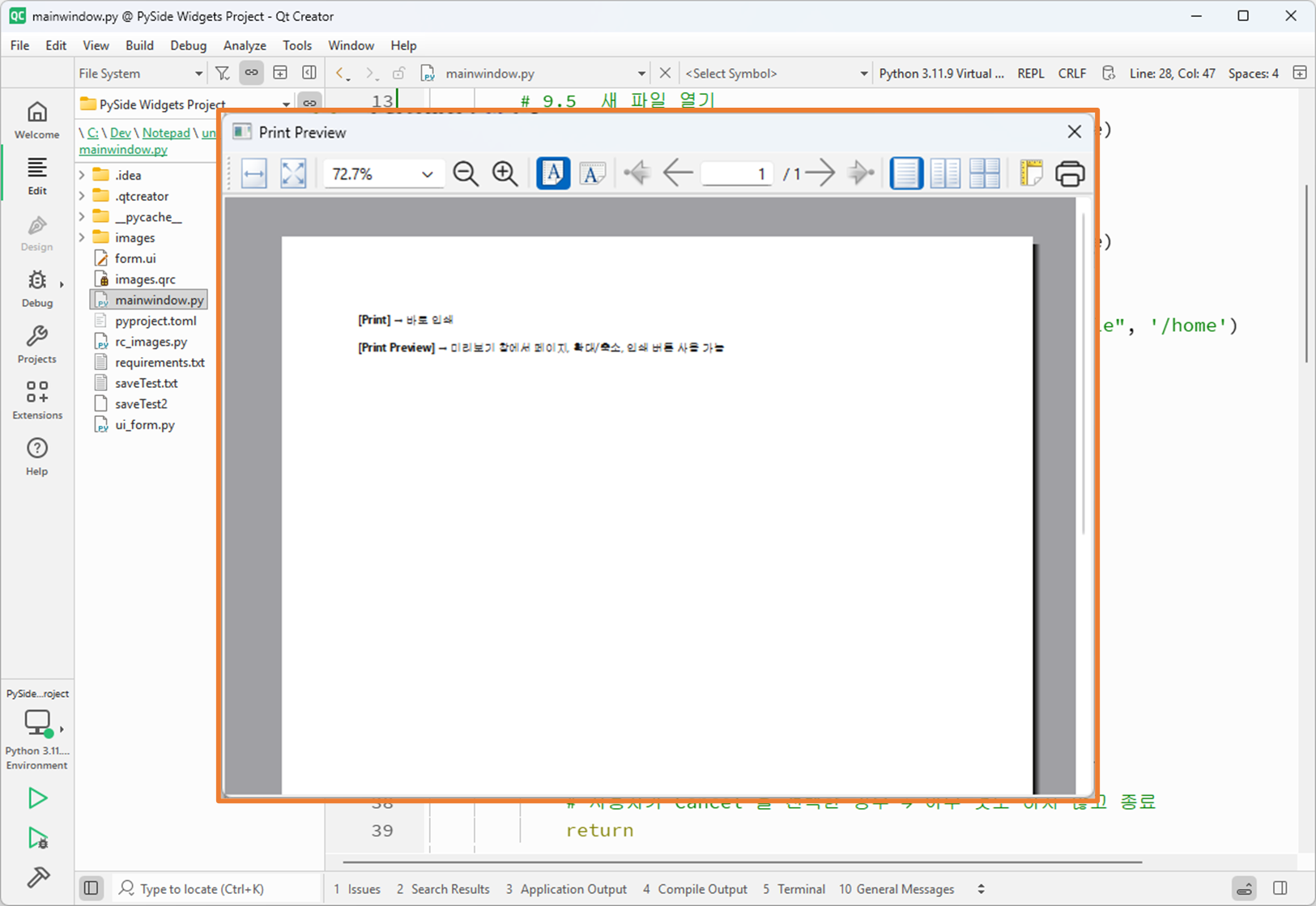Open Projects mode
This screenshot has height=906, width=1316.
pos(37,345)
